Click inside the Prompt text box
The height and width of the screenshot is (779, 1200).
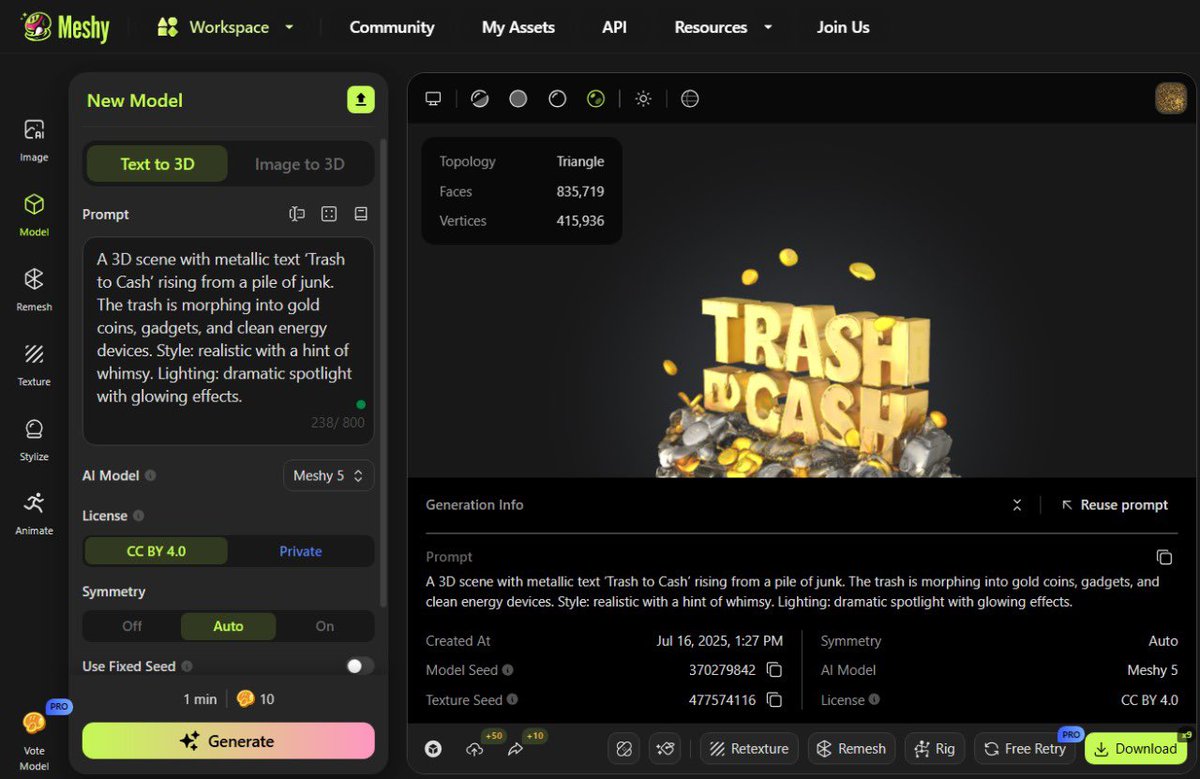tap(228, 341)
